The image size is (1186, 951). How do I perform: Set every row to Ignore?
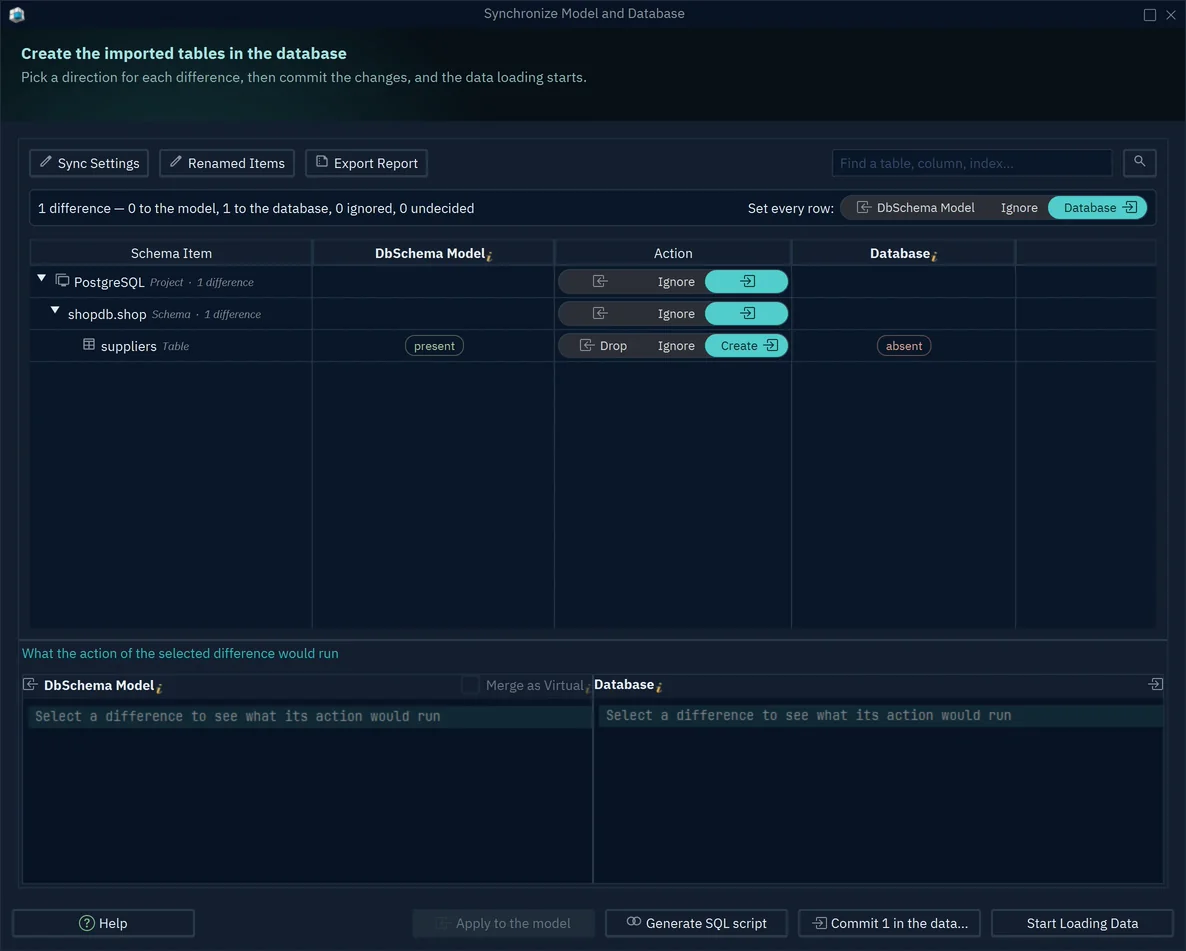pyautogui.click(x=1019, y=207)
